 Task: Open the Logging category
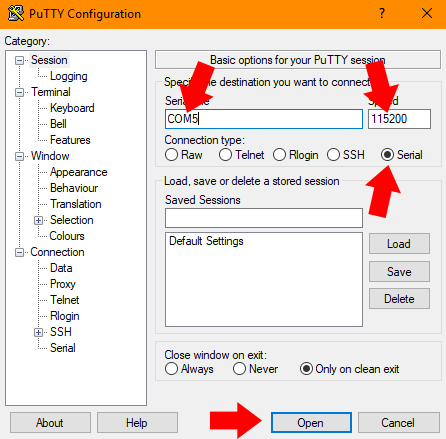click(69, 76)
